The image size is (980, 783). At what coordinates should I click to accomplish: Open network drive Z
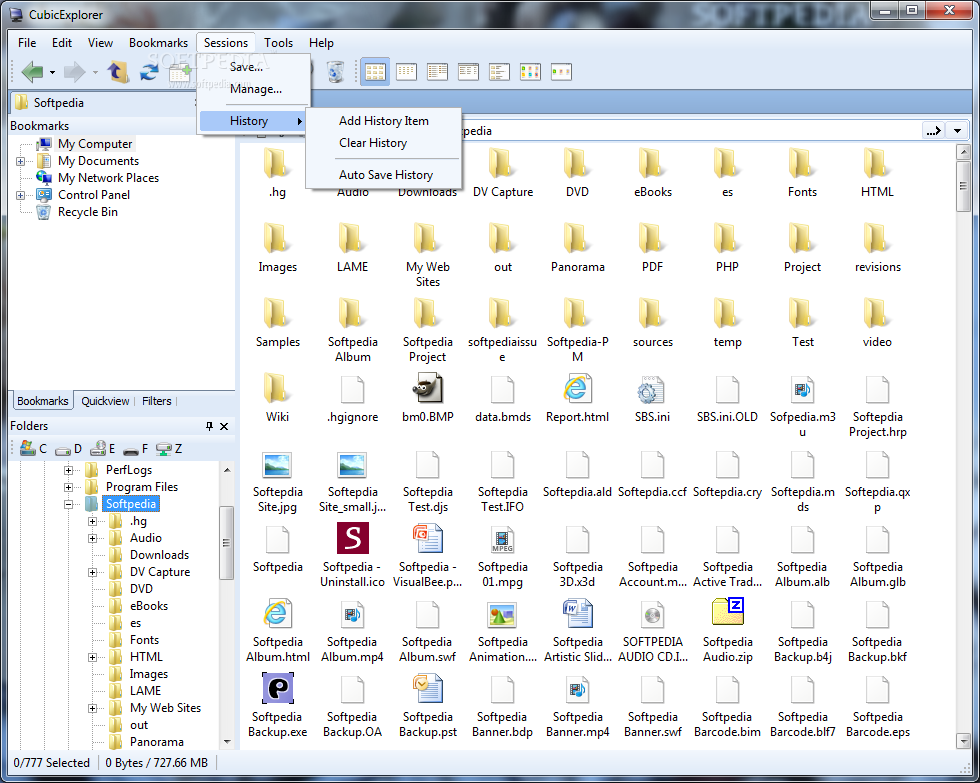169,449
